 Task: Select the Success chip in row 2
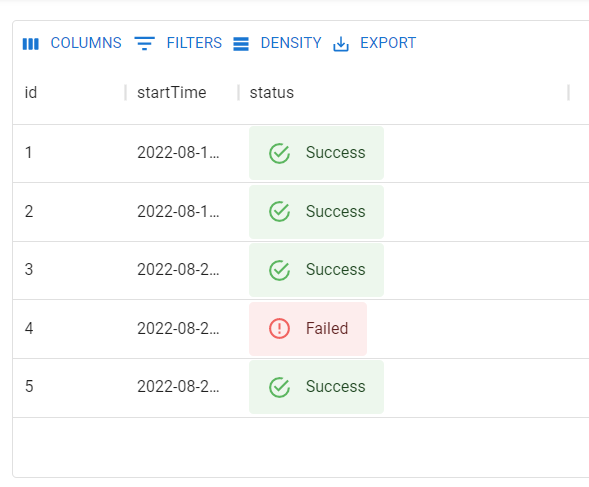[316, 212]
